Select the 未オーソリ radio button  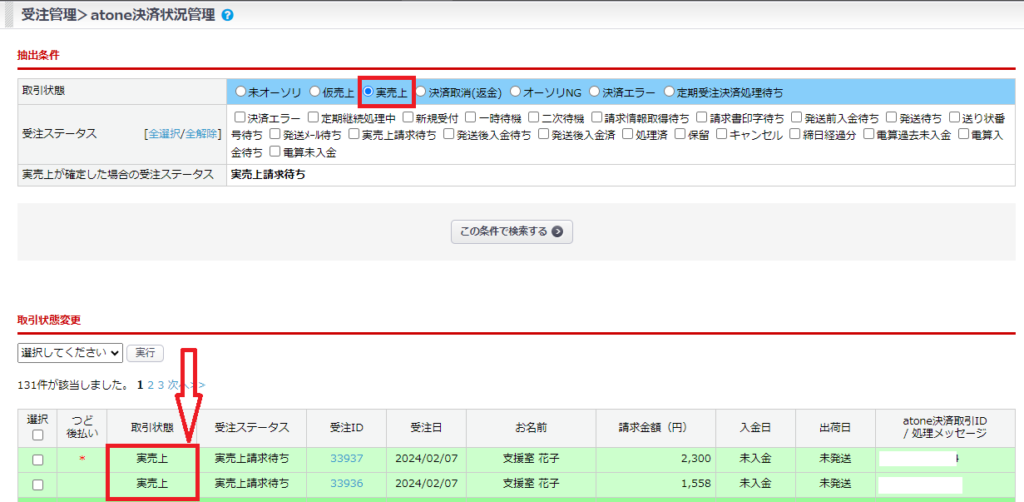(x=240, y=92)
